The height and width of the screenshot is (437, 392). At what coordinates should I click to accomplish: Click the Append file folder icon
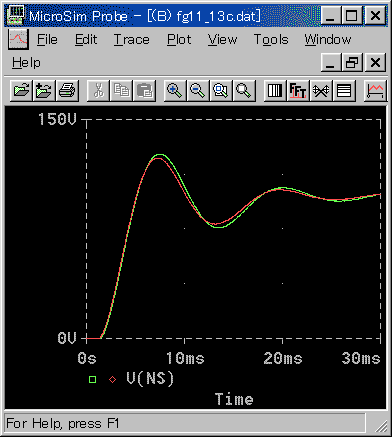click(x=44, y=90)
